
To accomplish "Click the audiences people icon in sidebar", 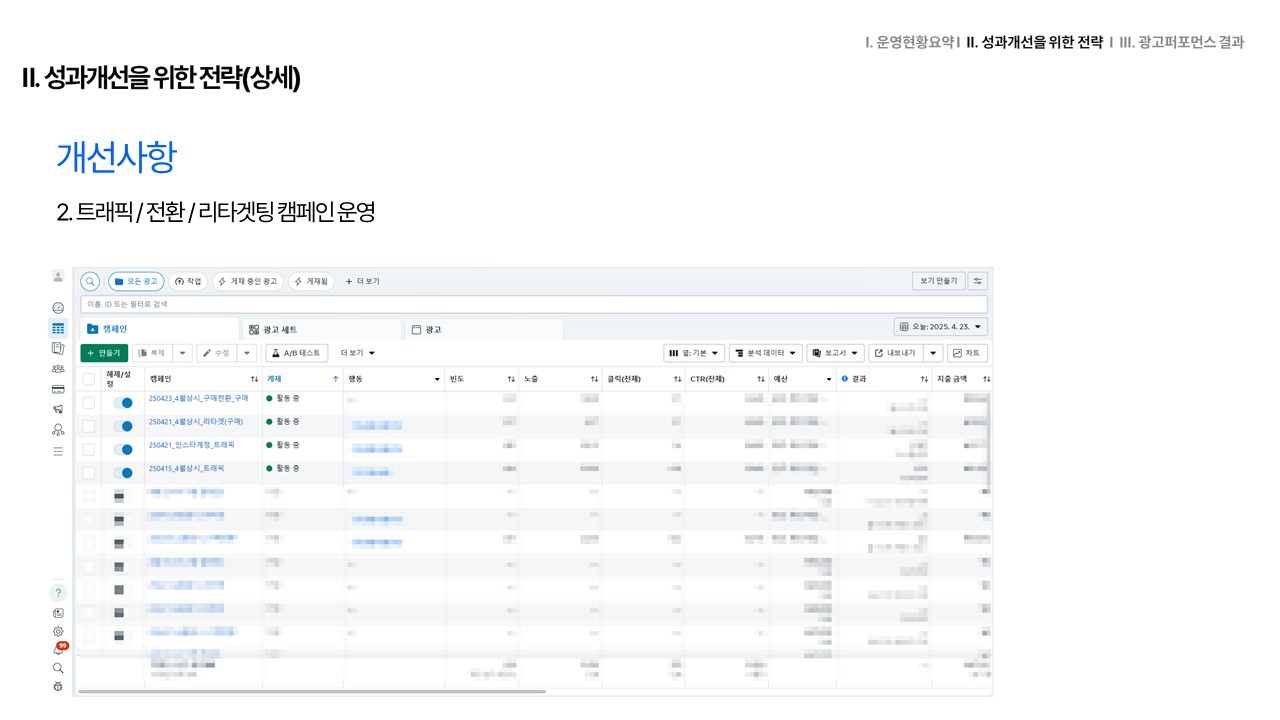I will pyautogui.click(x=58, y=369).
